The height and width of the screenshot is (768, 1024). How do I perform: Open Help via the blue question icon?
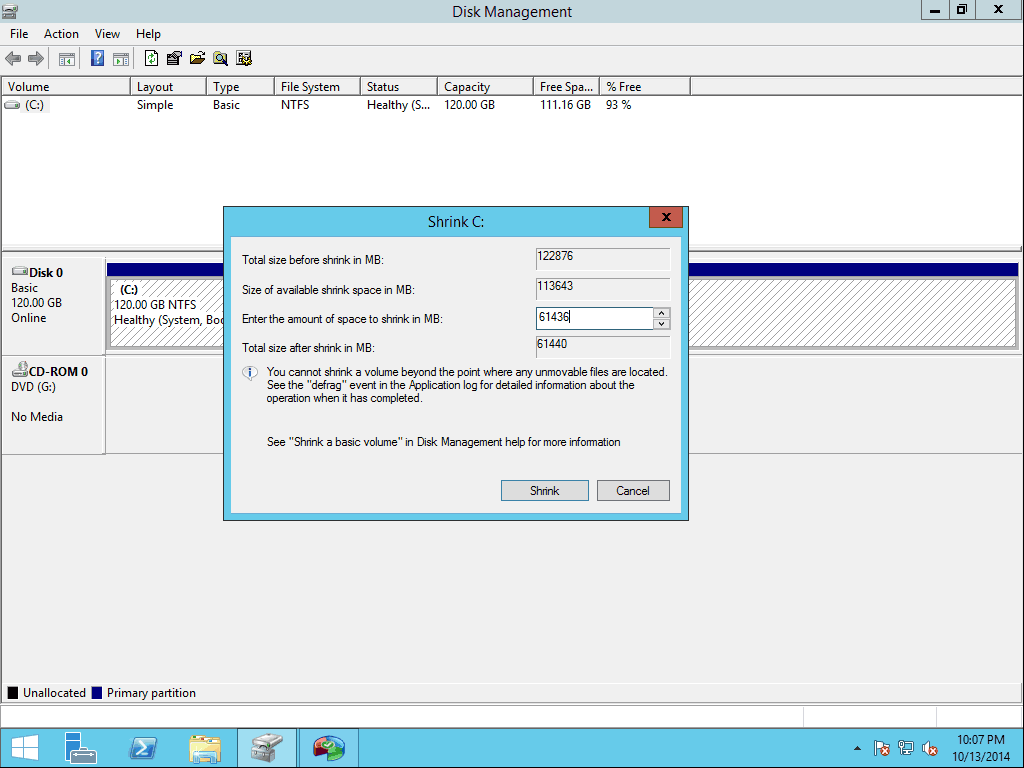tap(97, 58)
